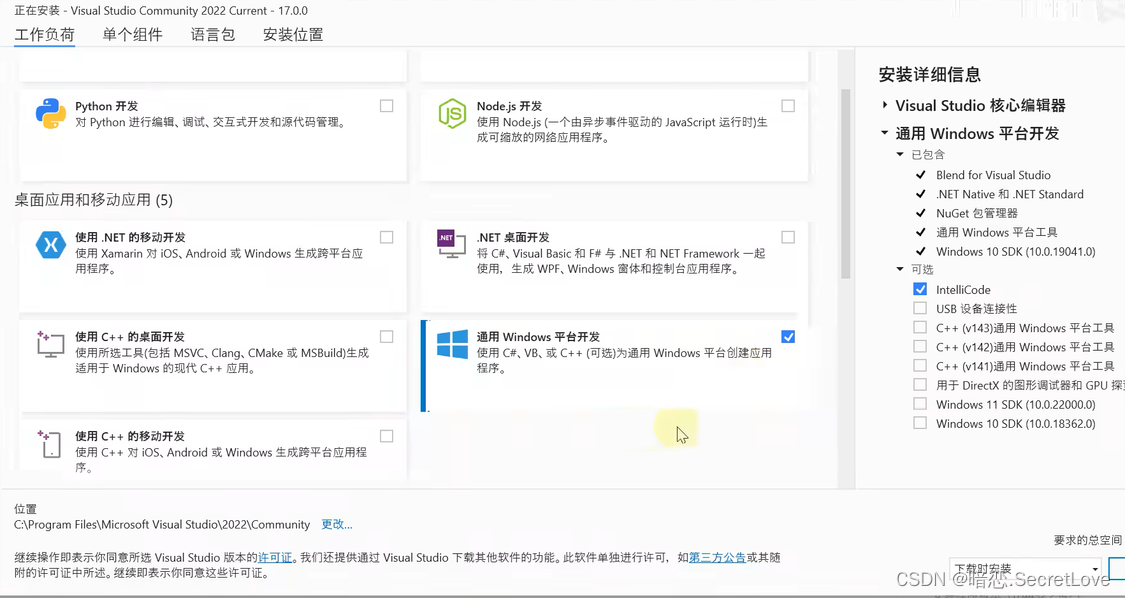Check Windows 11 SDK (10.0.22000.0)
The height and width of the screenshot is (598, 1125).
920,403
